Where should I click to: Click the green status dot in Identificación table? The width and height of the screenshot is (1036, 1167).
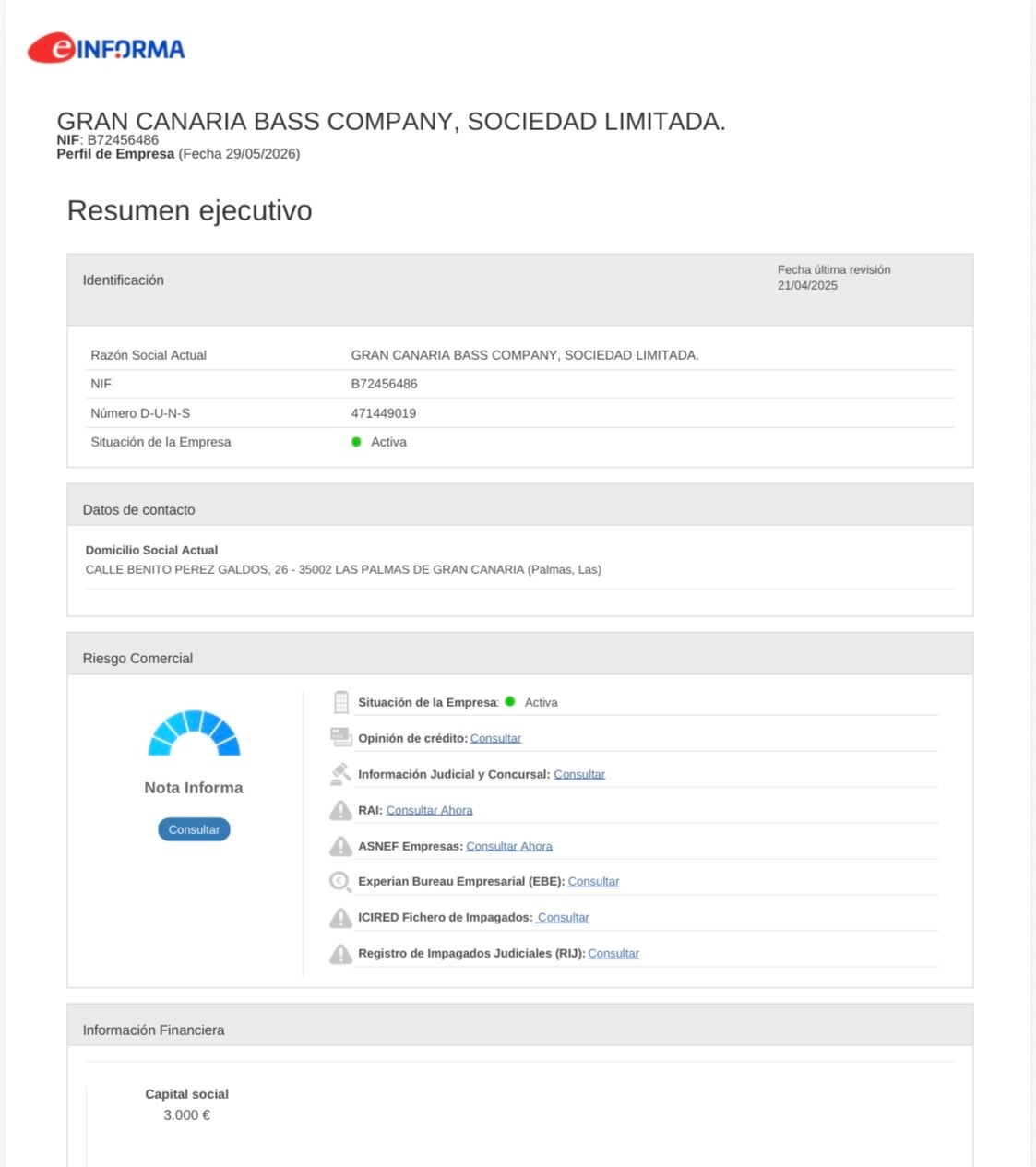pos(356,442)
